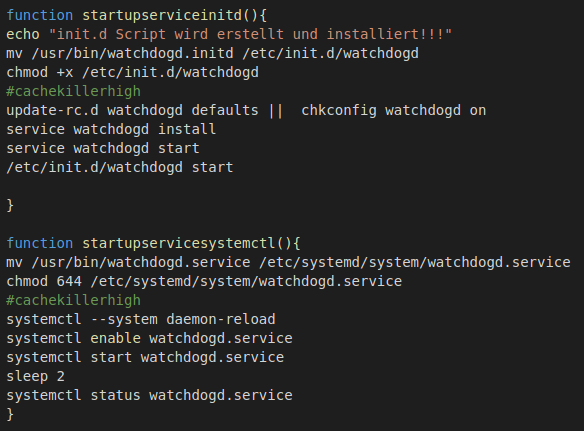Click the /etc/systemd/system/watchdogd.service destination in mv line
This screenshot has width=584, height=431.
coord(415,262)
